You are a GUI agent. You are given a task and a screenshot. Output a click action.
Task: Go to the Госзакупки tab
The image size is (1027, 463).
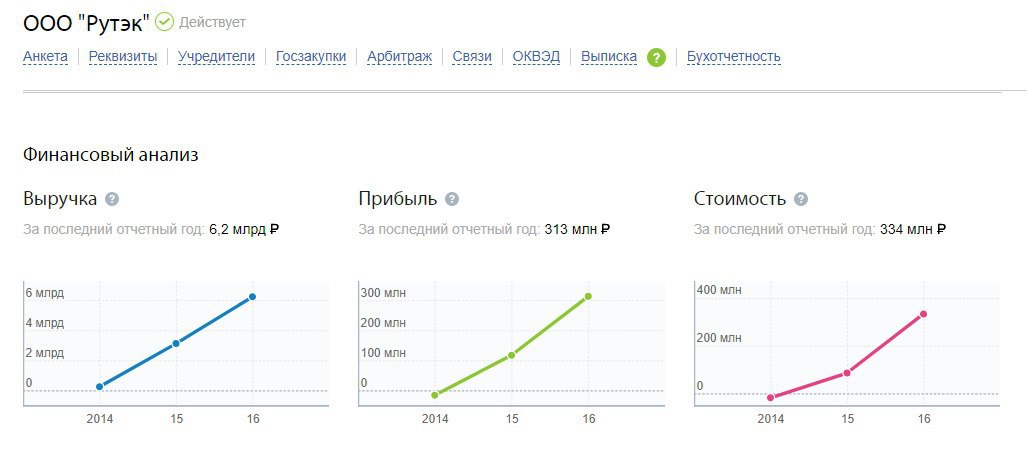click(x=311, y=56)
